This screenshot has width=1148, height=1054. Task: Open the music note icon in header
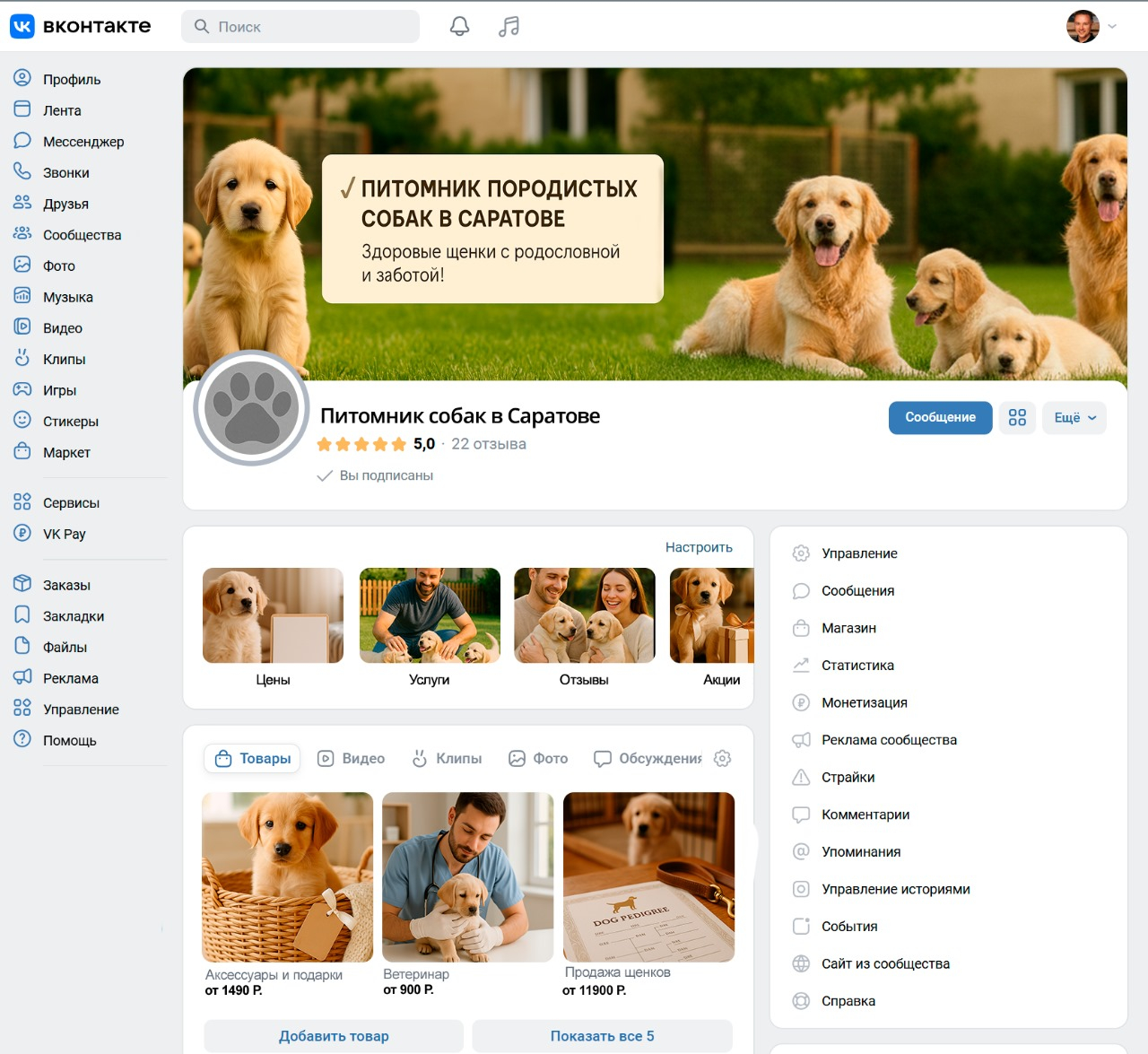509,27
